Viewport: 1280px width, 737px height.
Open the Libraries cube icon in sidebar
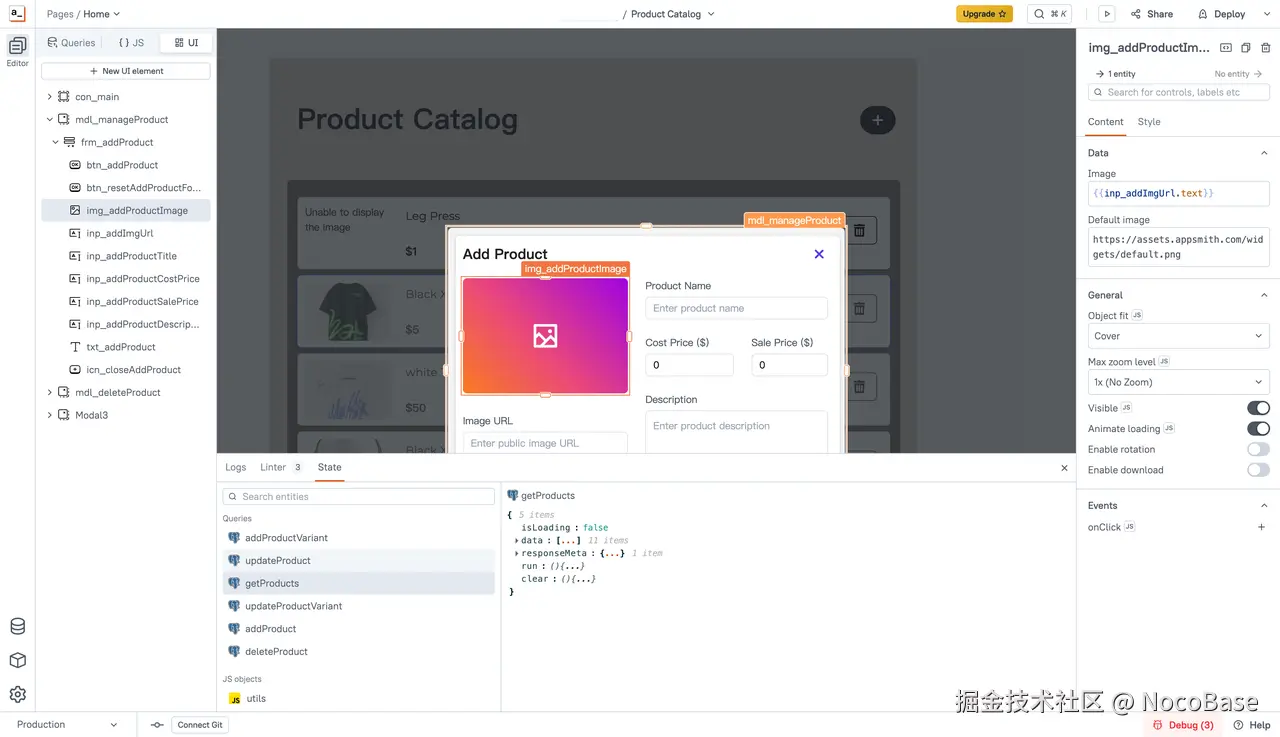(x=17, y=661)
